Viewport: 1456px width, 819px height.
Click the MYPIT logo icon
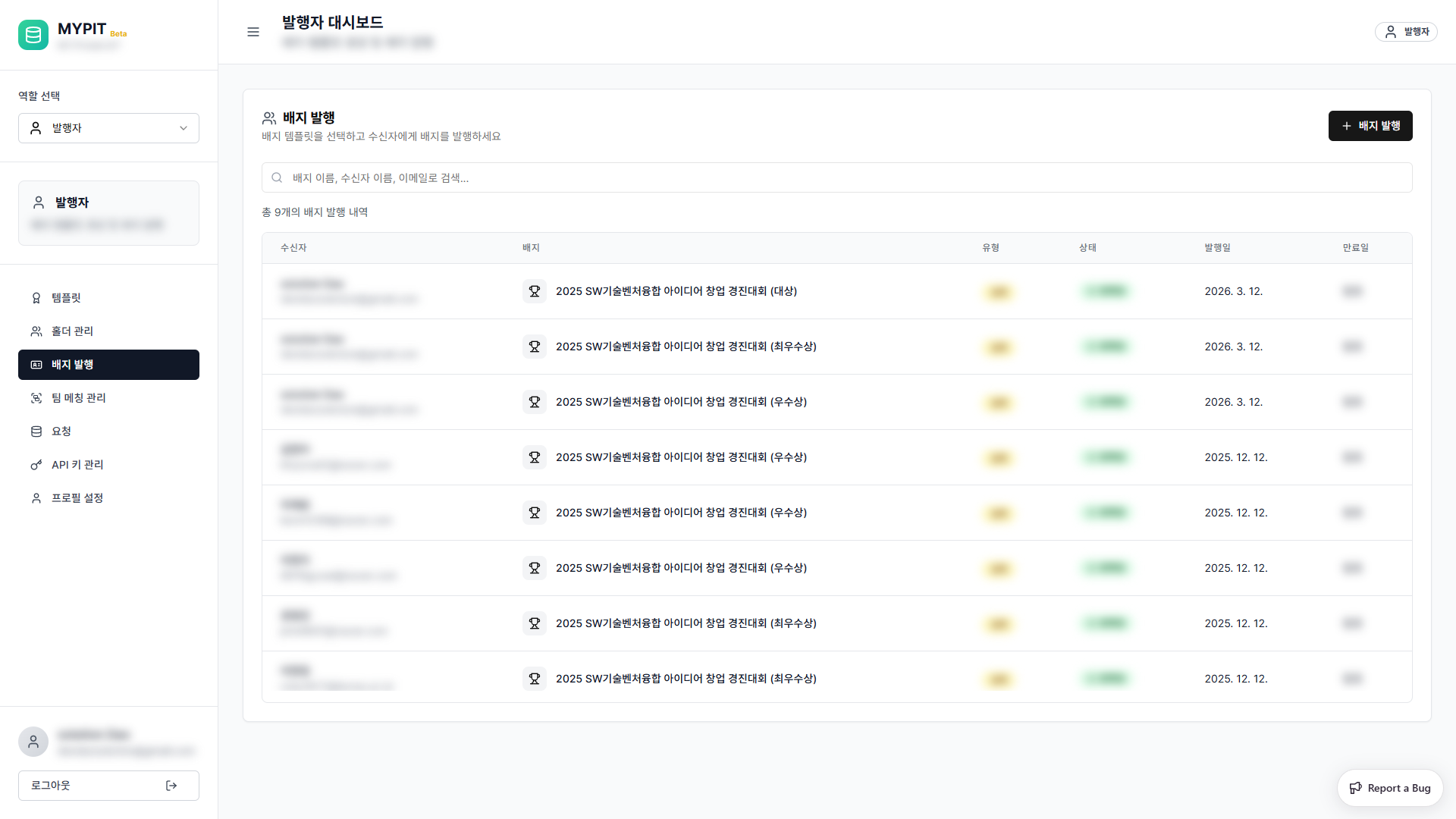33,35
